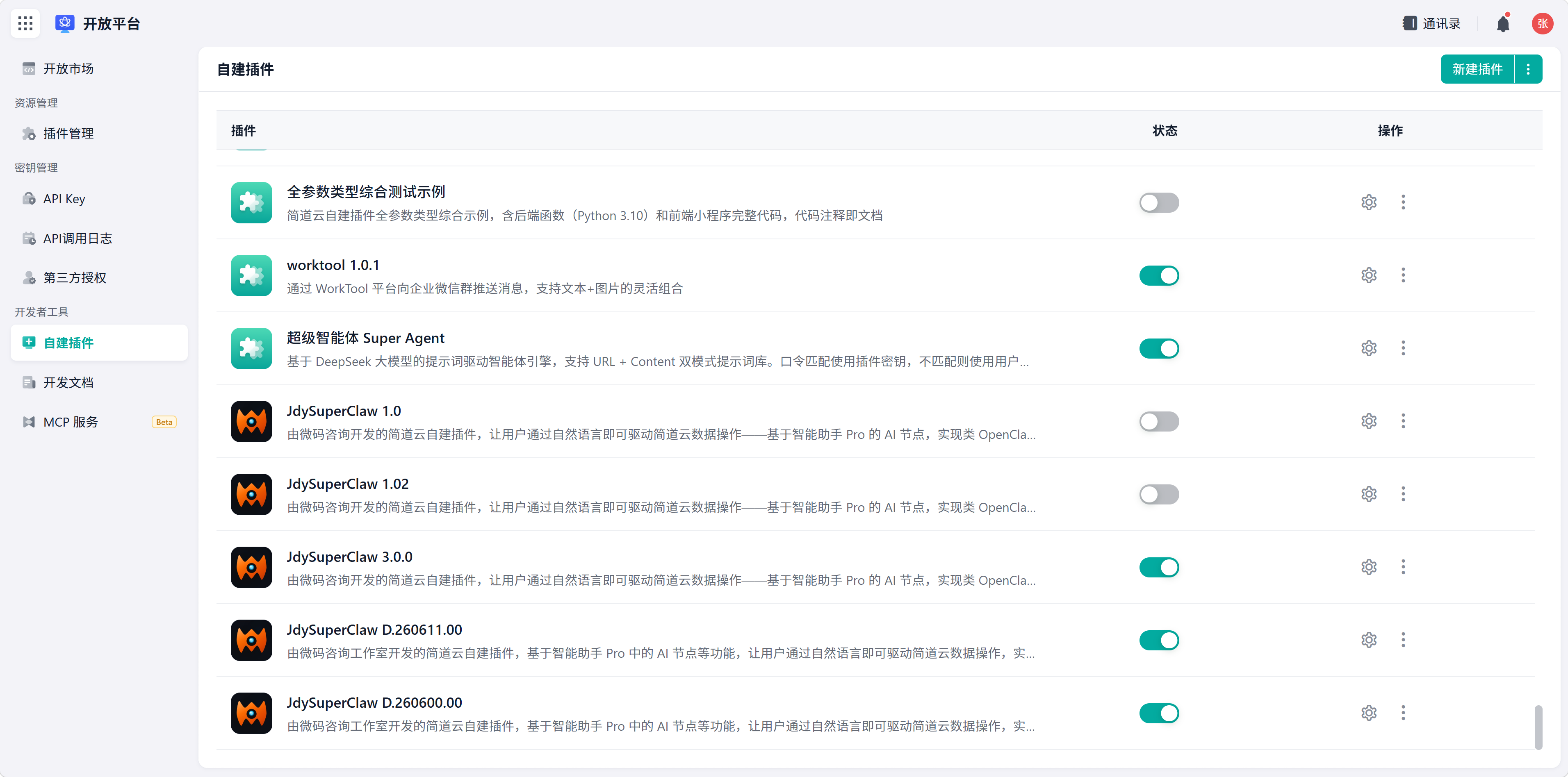Click the JdySuperClaw 1.02 plugin icon
Viewport: 1568px width, 777px height.
click(251, 495)
